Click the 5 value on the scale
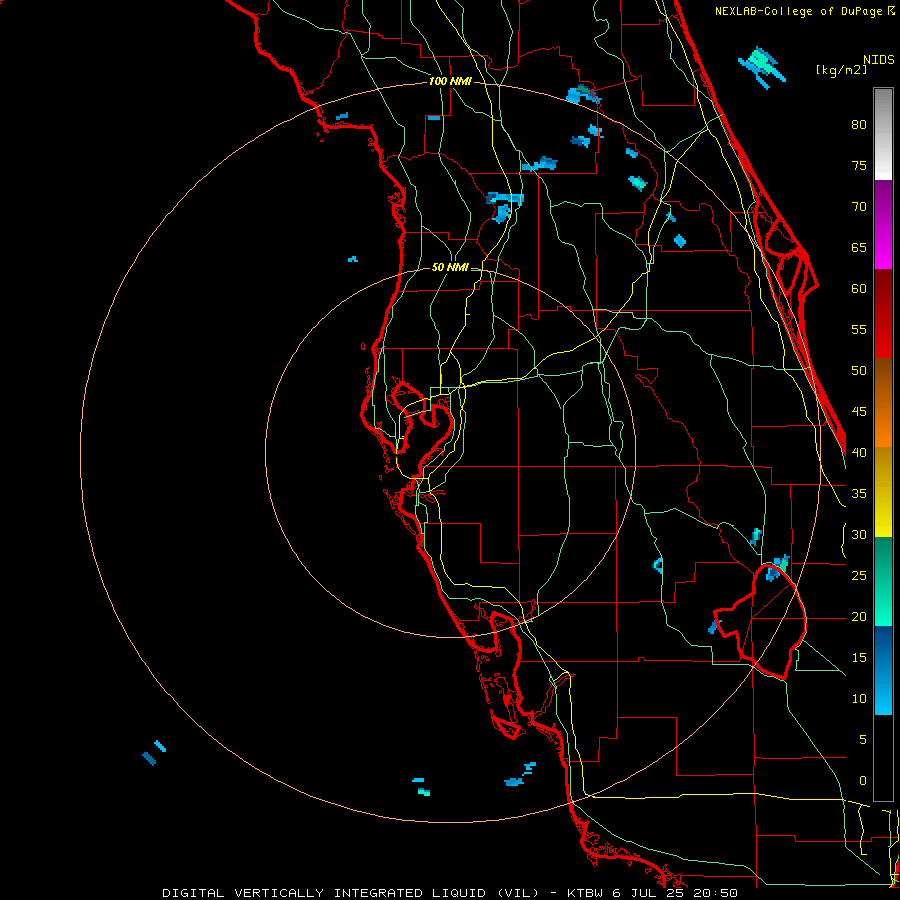Screen dimensions: 900x900 863,740
